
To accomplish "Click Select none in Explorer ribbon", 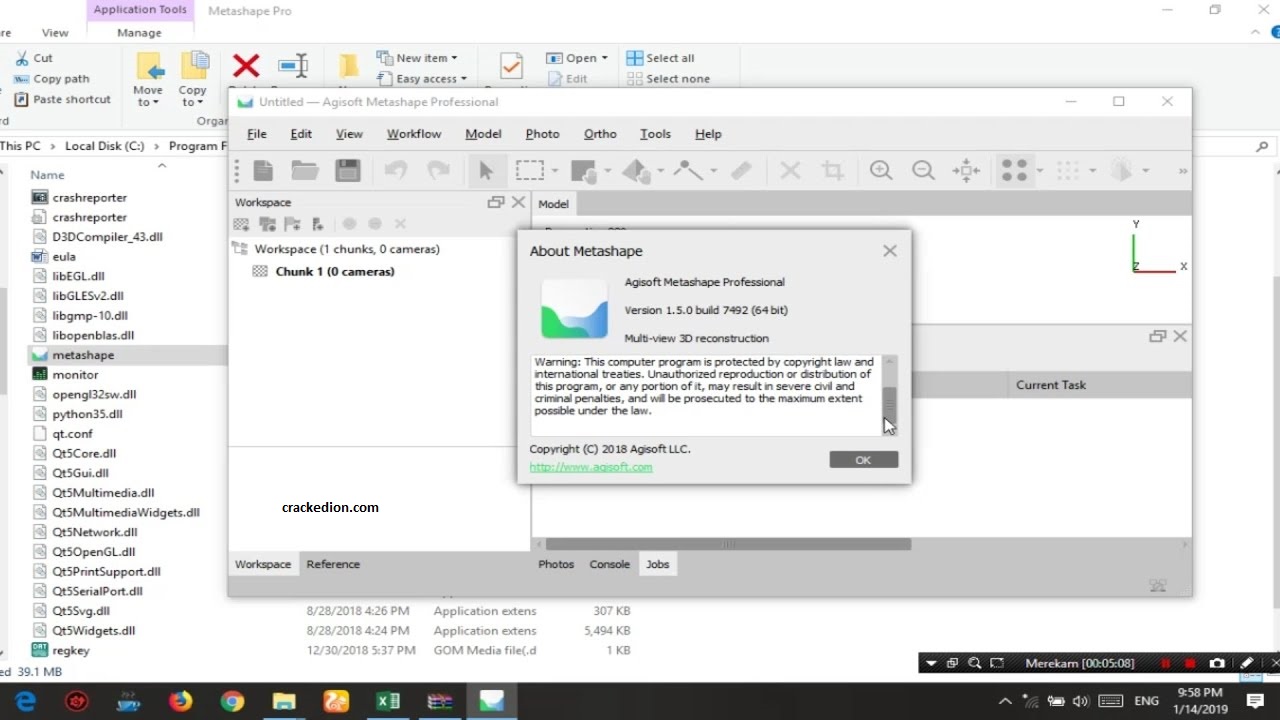I will (668, 79).
